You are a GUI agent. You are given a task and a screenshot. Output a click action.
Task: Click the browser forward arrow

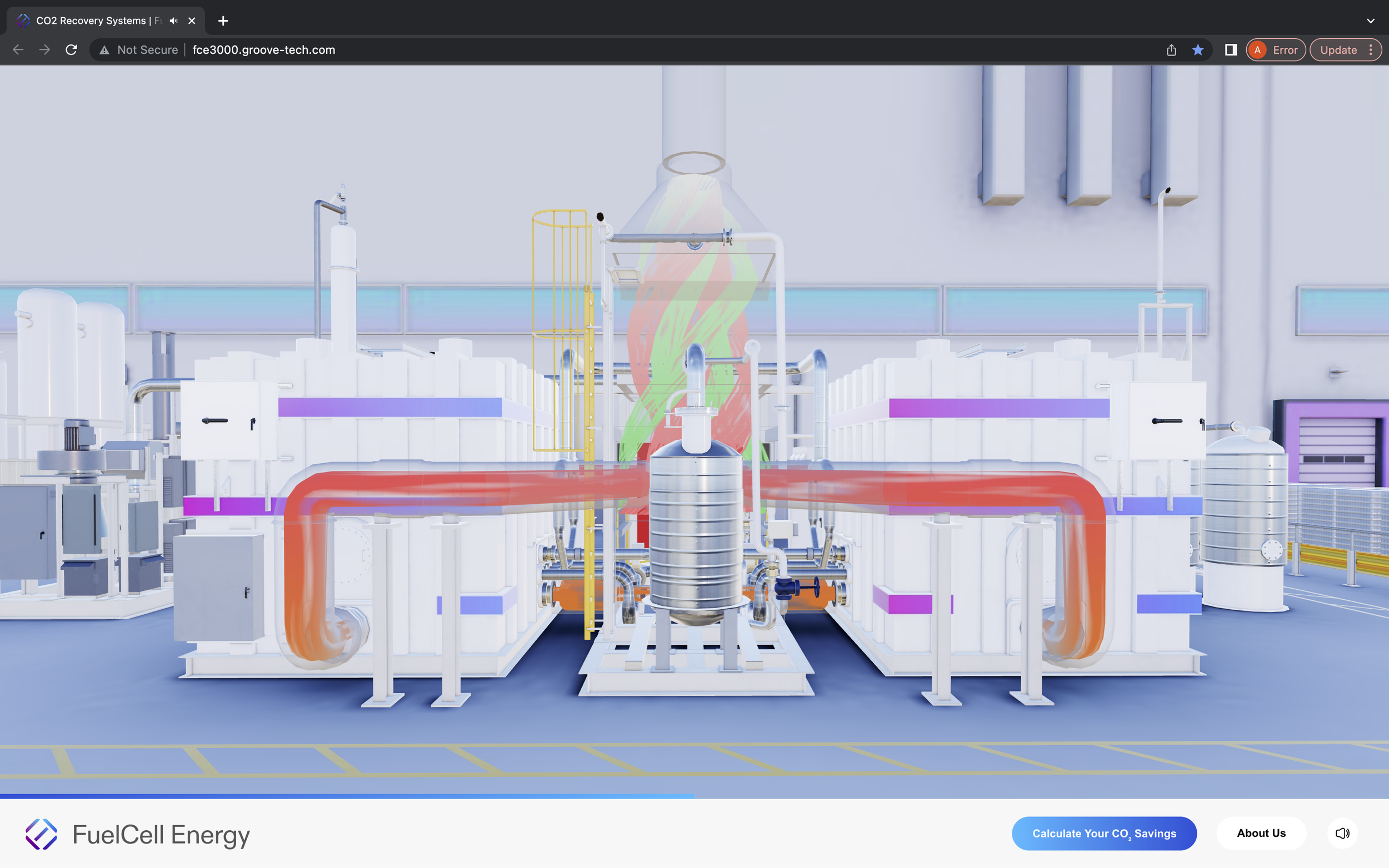click(x=45, y=50)
